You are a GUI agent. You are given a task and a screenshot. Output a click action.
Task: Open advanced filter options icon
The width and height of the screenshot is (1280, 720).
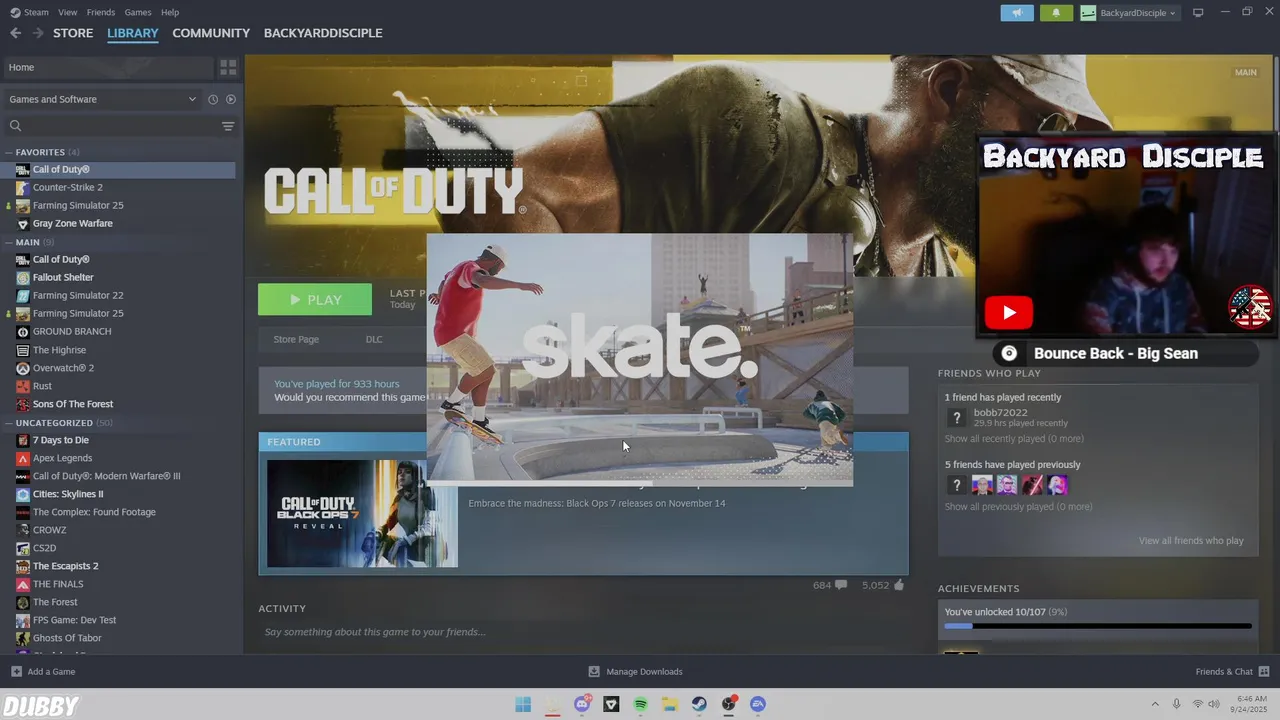228,126
